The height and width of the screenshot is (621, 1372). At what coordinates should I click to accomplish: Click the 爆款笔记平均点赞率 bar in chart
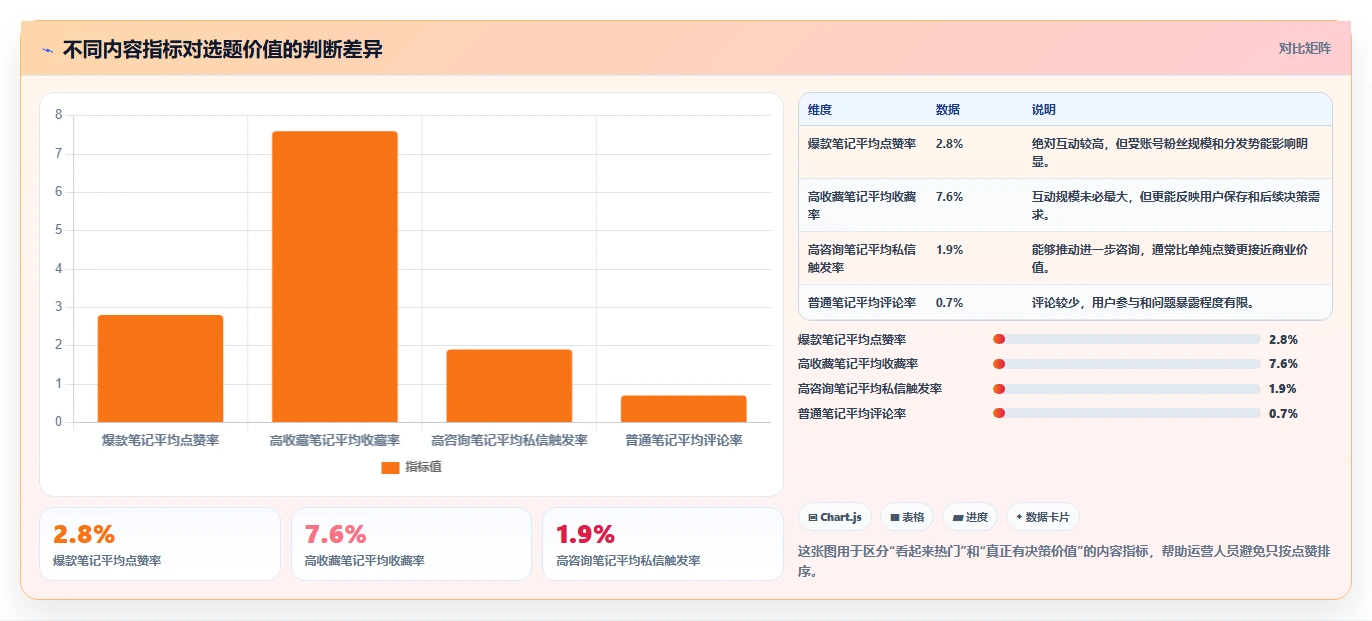[x=160, y=368]
